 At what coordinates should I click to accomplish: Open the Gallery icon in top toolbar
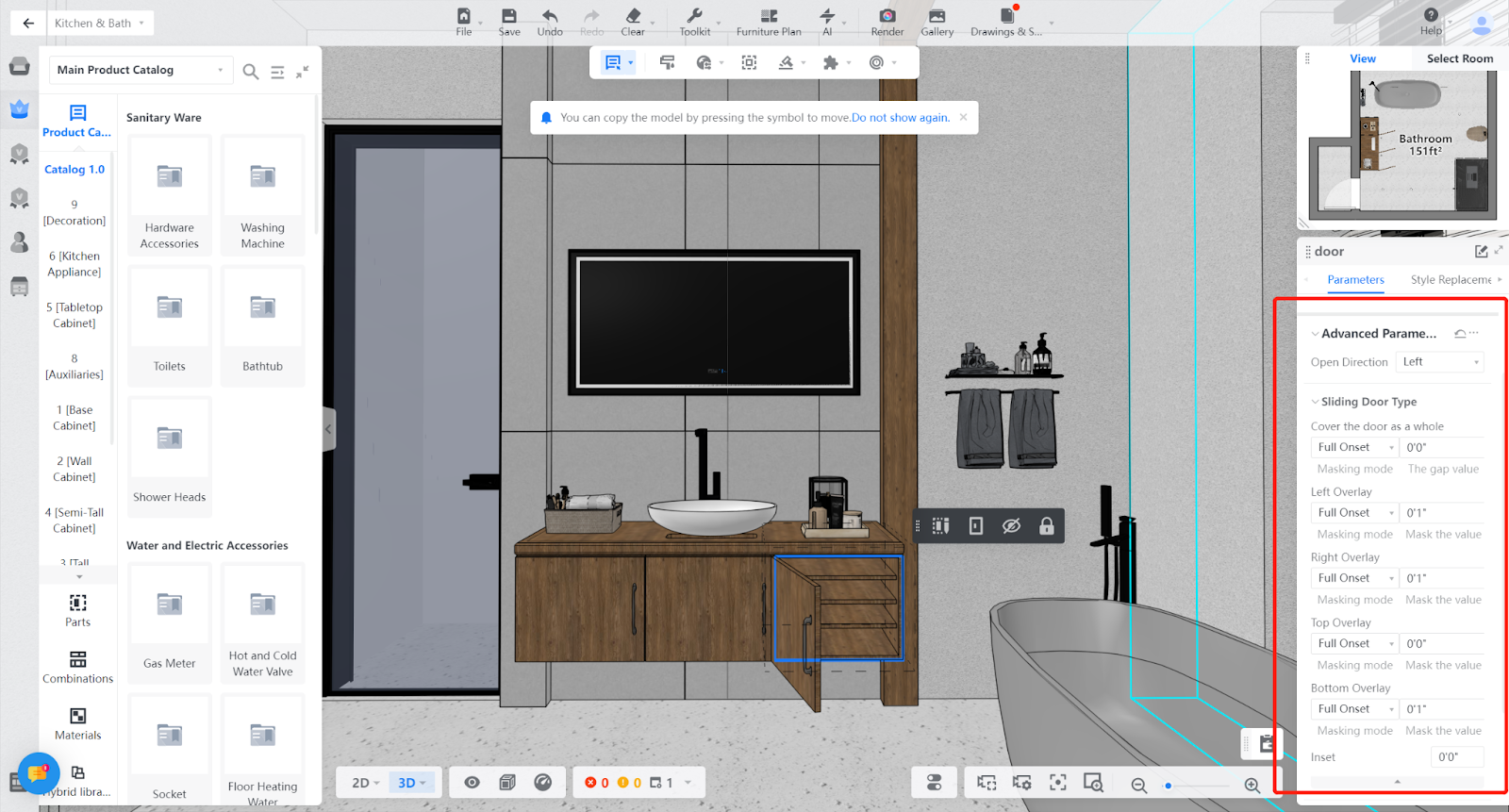[x=937, y=16]
